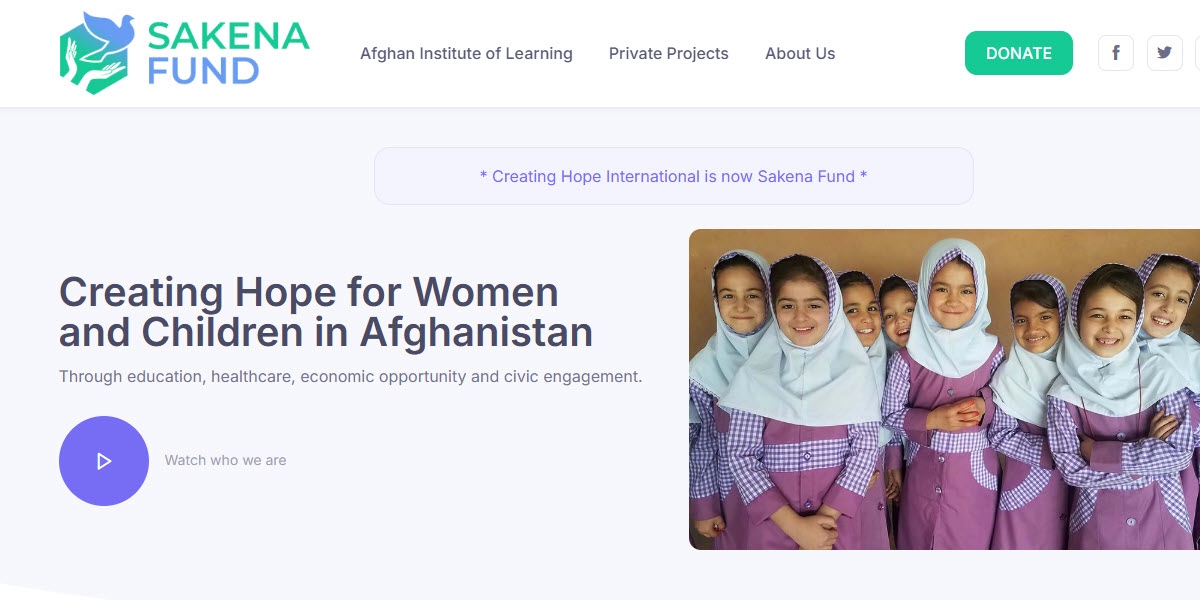This screenshot has width=1200, height=600.
Task: Open the Private Projects menu item
Action: pos(669,54)
